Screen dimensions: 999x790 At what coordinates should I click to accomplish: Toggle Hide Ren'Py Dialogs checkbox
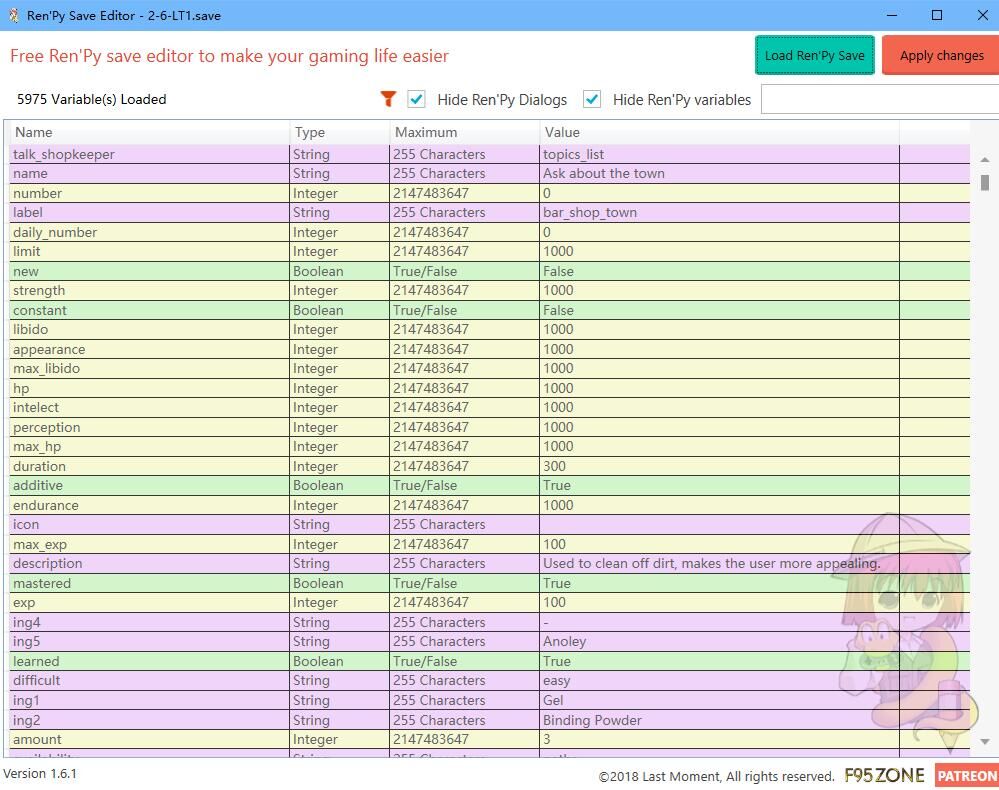(417, 99)
